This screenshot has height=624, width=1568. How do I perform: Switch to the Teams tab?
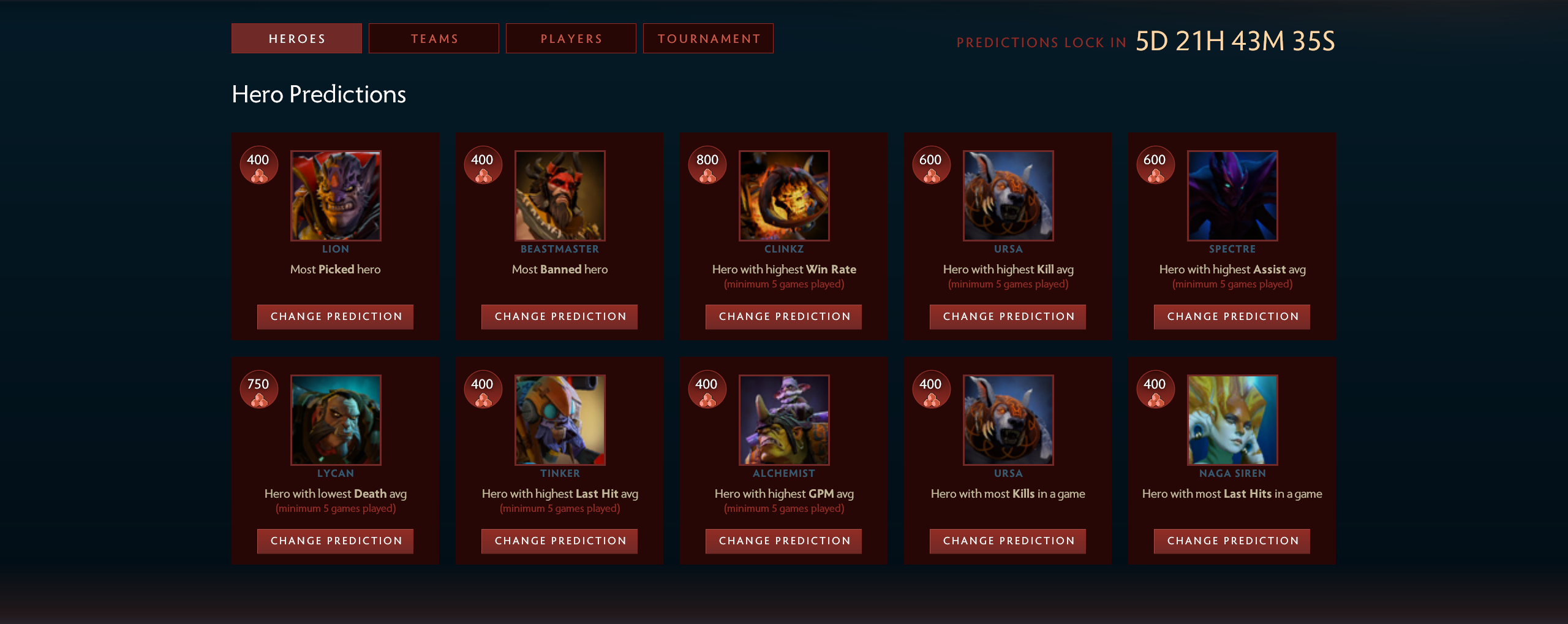[434, 39]
